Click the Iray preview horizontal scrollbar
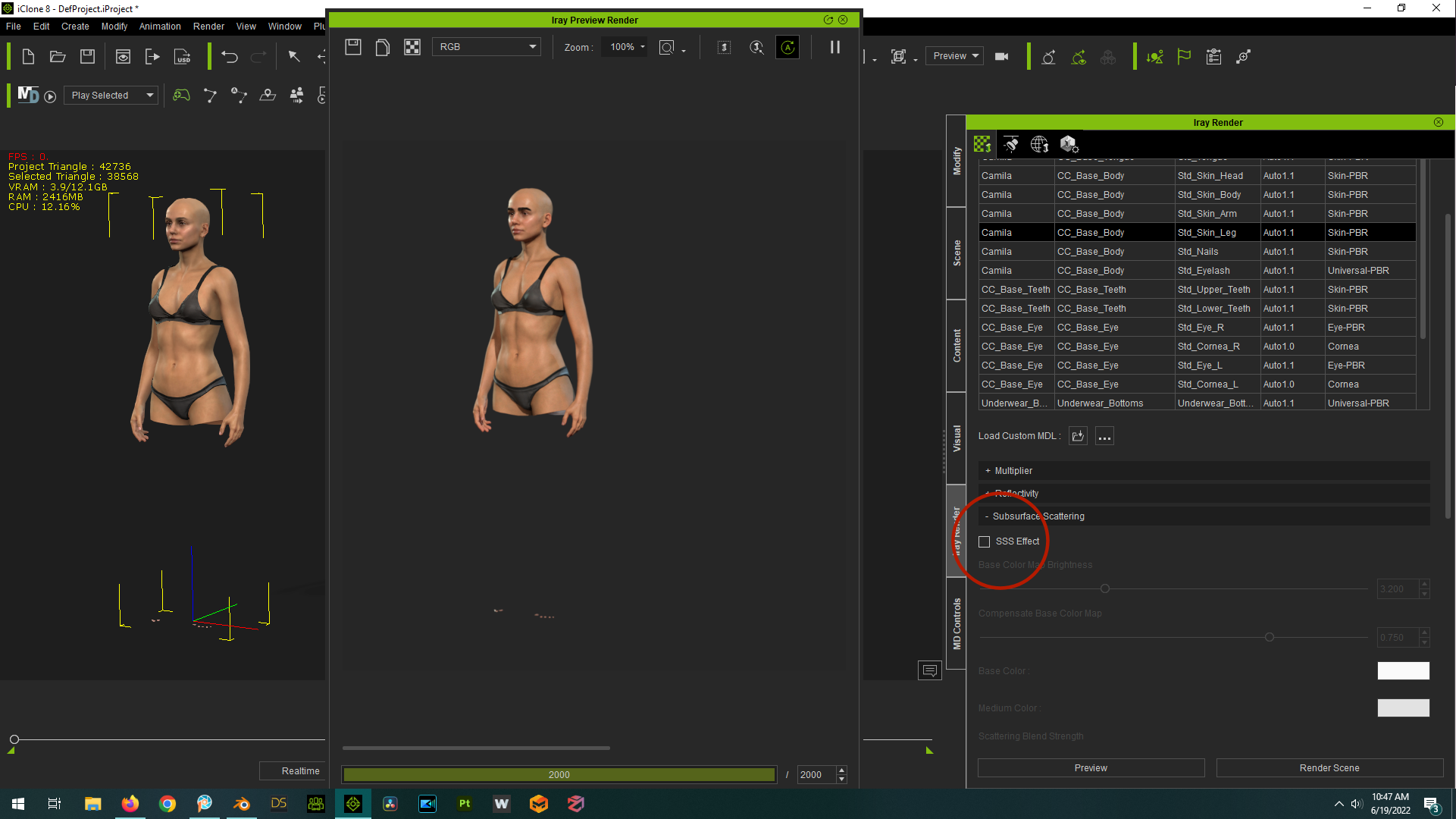 (476, 748)
